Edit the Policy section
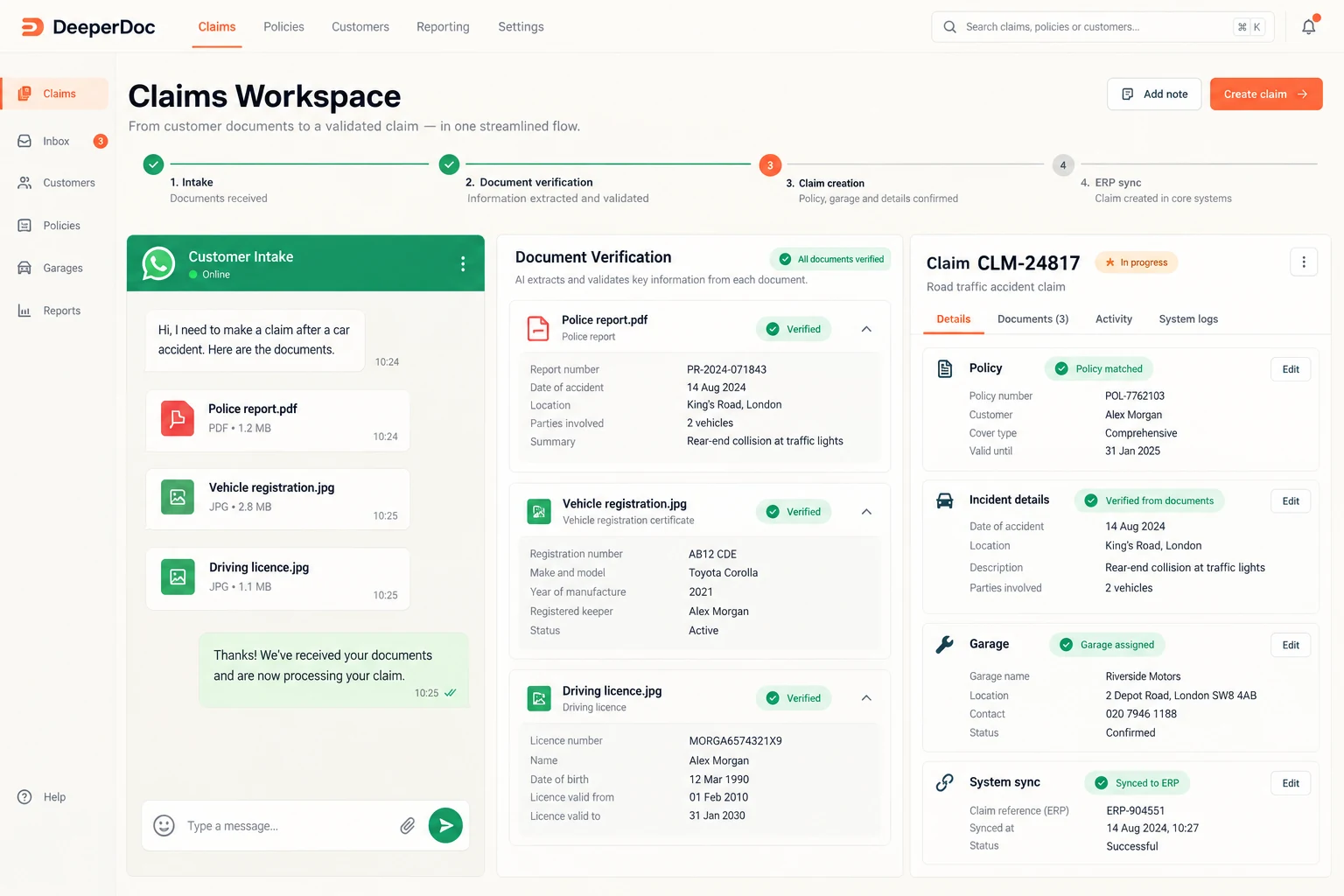 click(x=1291, y=369)
